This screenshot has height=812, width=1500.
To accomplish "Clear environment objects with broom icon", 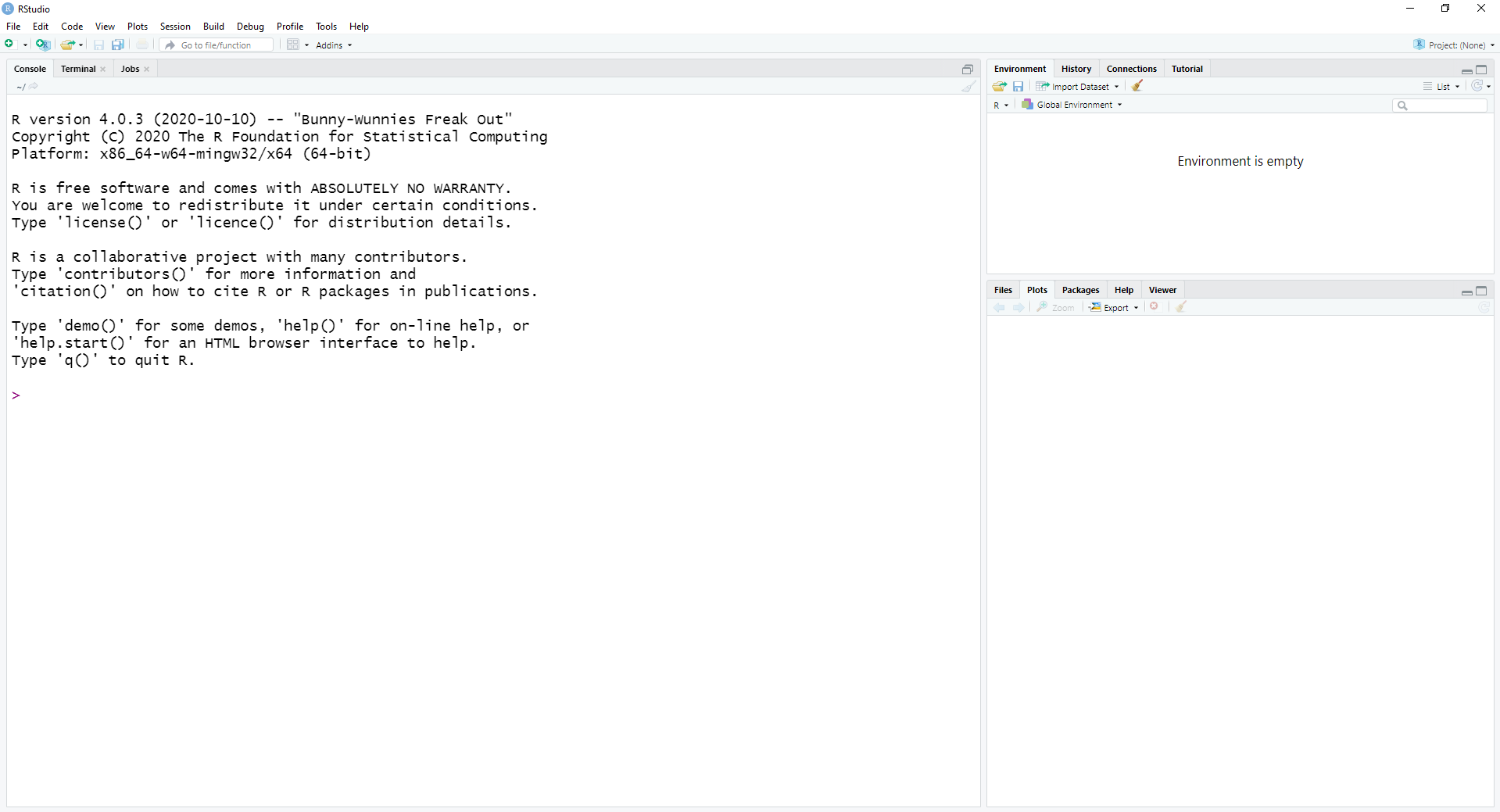I will pyautogui.click(x=1137, y=86).
